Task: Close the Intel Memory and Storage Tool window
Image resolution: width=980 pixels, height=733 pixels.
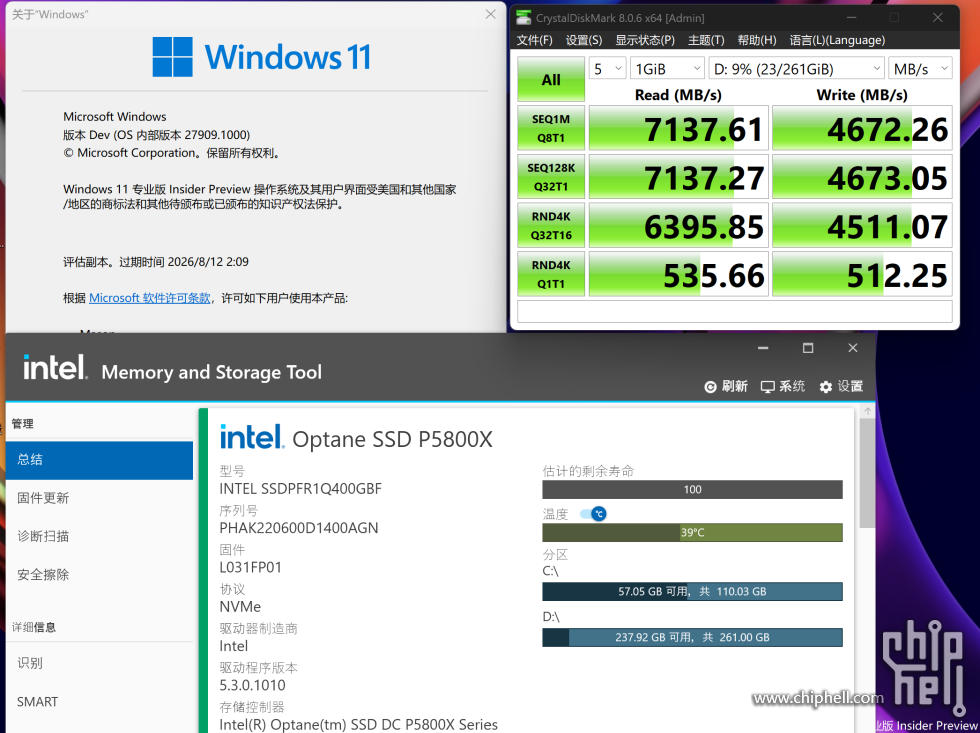Action: point(853,348)
